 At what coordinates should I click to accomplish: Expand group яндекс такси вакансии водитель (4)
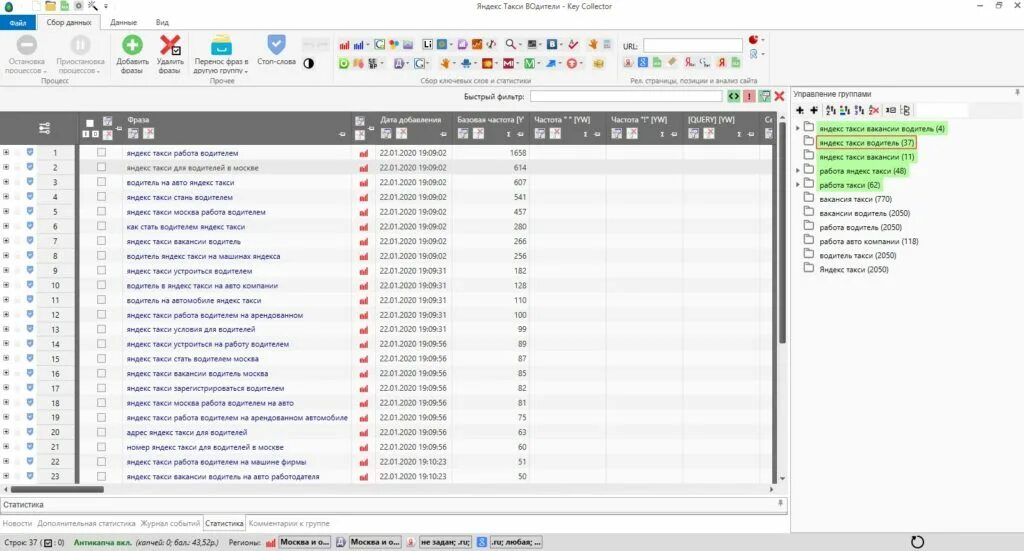pos(798,129)
